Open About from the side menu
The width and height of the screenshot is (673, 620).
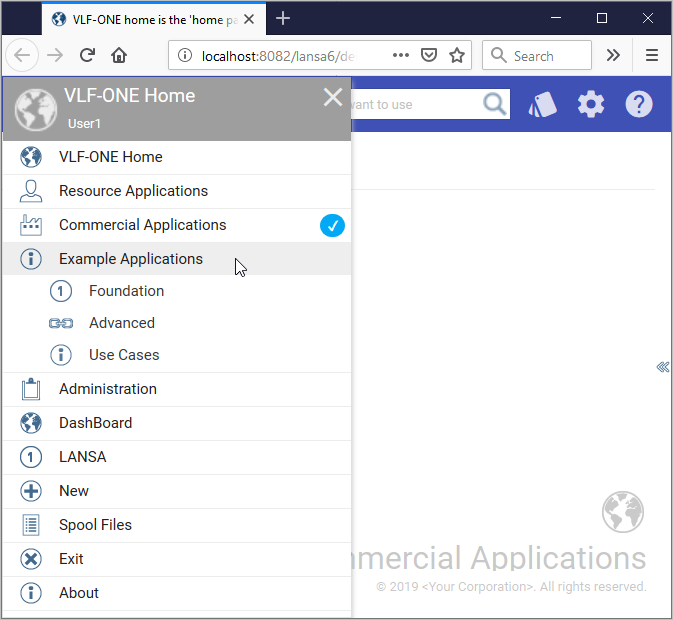click(177, 593)
